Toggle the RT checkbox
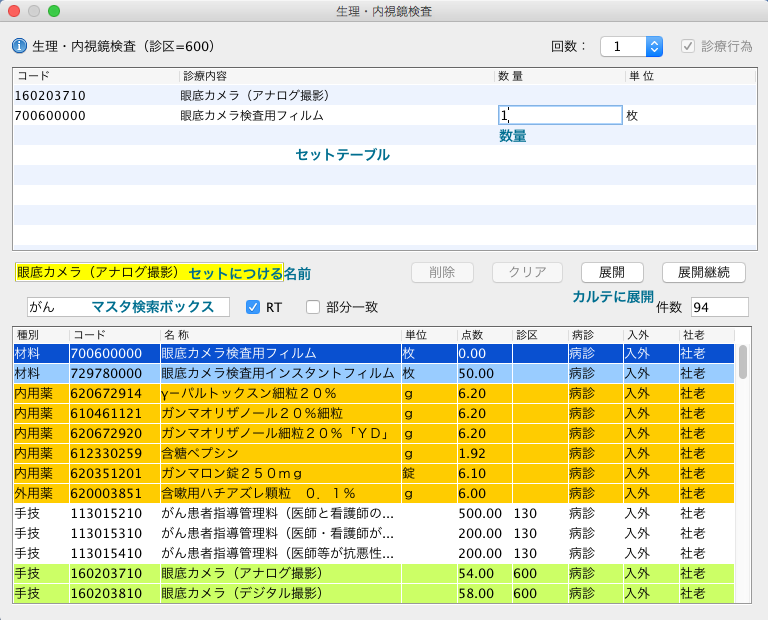This screenshot has height=620, width=768. click(x=253, y=307)
